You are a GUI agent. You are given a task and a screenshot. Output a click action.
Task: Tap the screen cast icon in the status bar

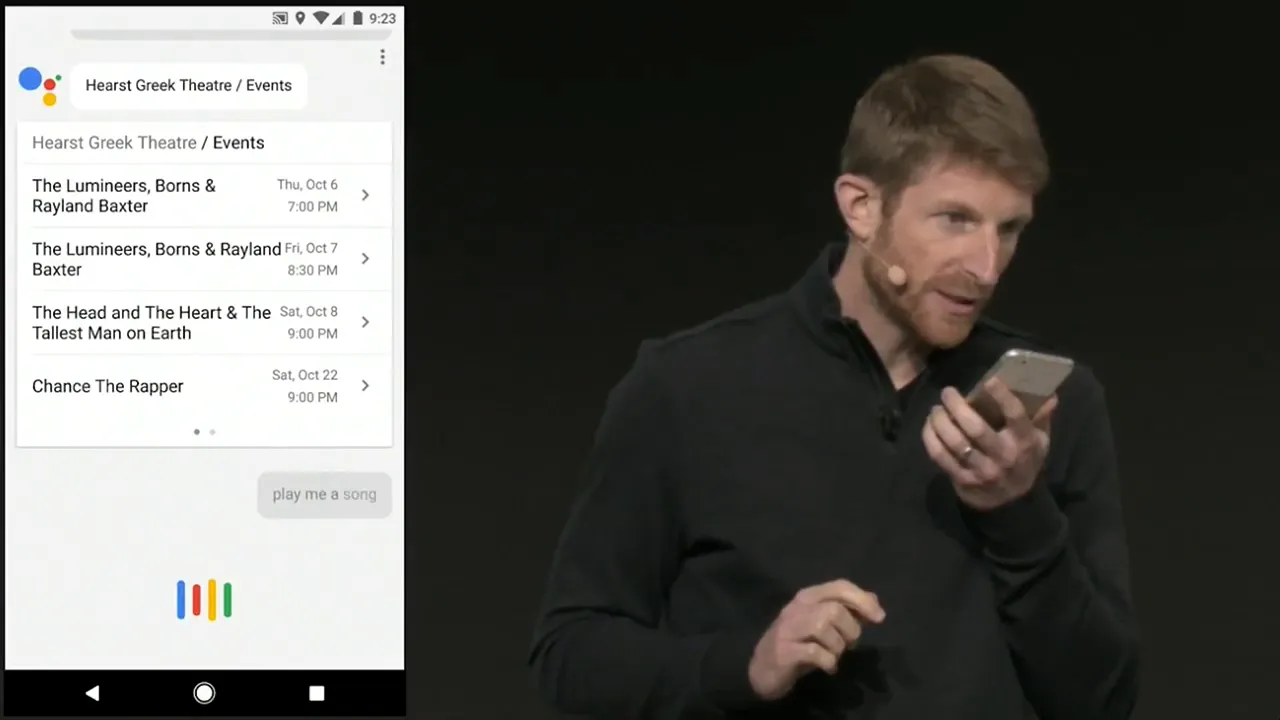[279, 17]
